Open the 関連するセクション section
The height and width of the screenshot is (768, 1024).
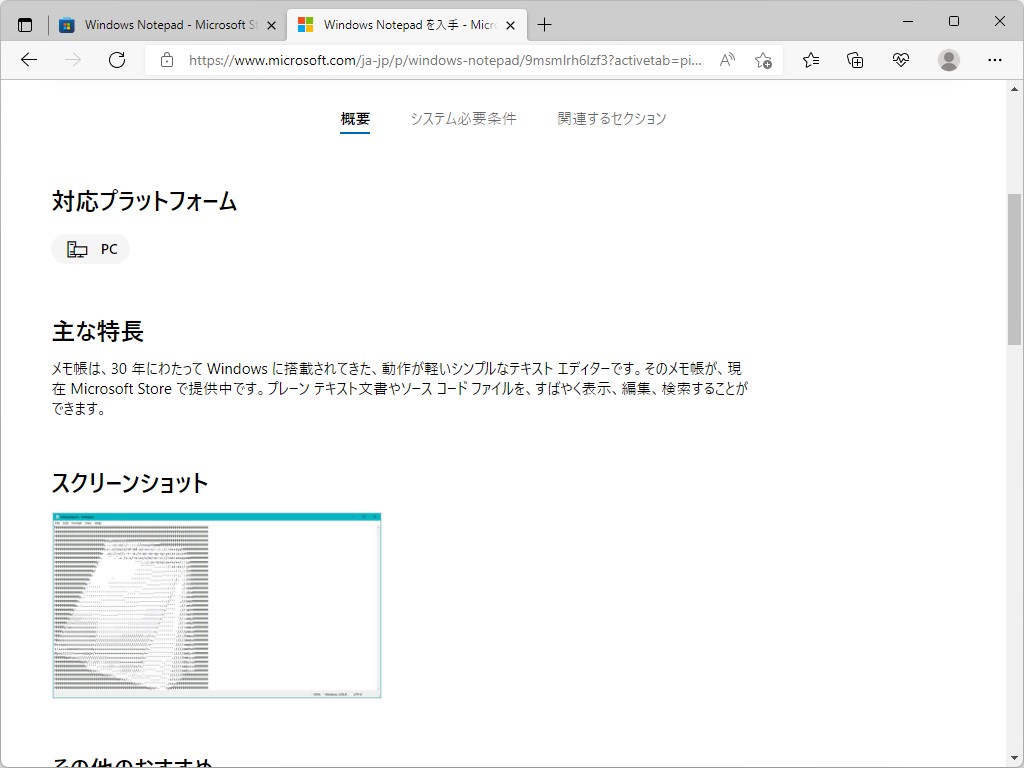[612, 118]
